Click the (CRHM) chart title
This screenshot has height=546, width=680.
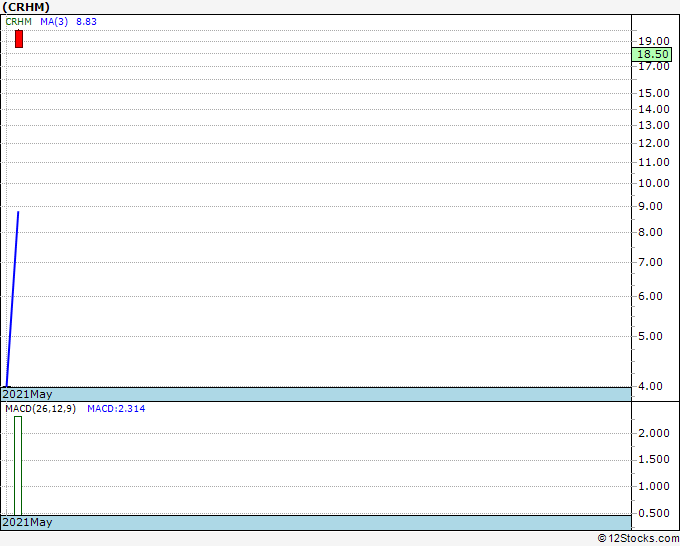tap(26, 7)
